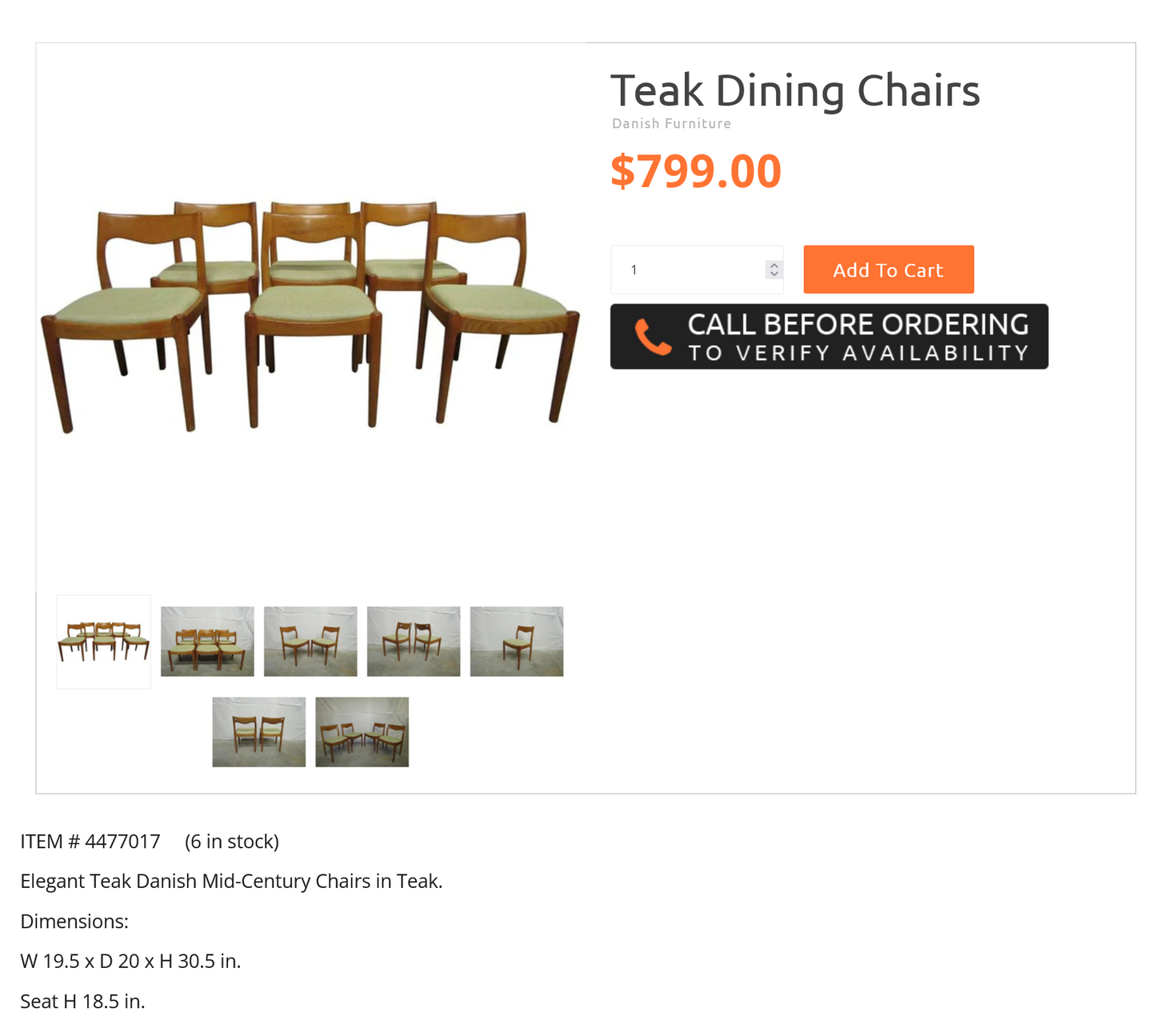Click the Teak Dining Chairs title
The image size is (1156, 1036).
[795, 90]
